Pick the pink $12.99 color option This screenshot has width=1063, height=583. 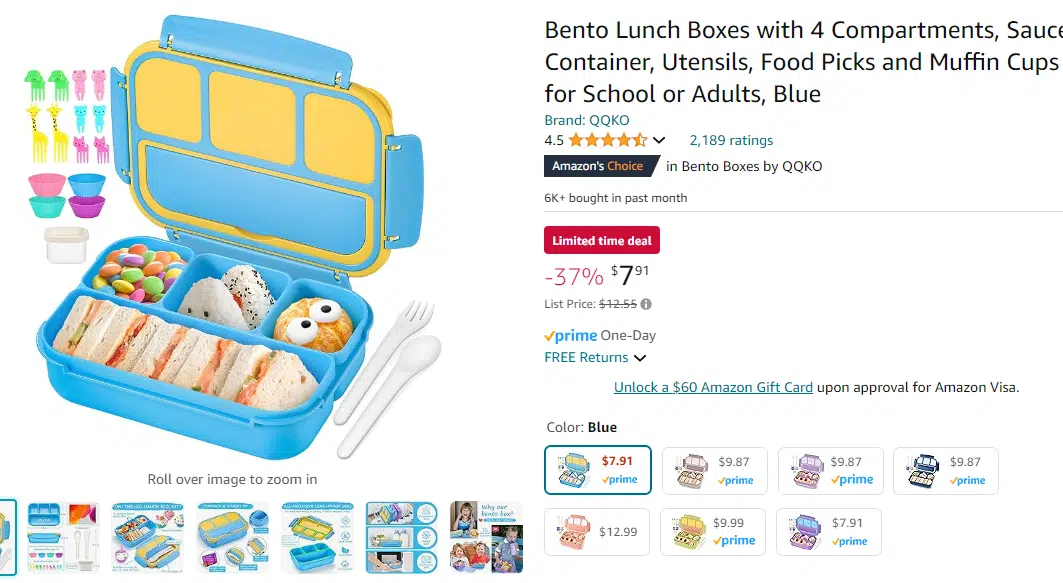[x=597, y=532]
